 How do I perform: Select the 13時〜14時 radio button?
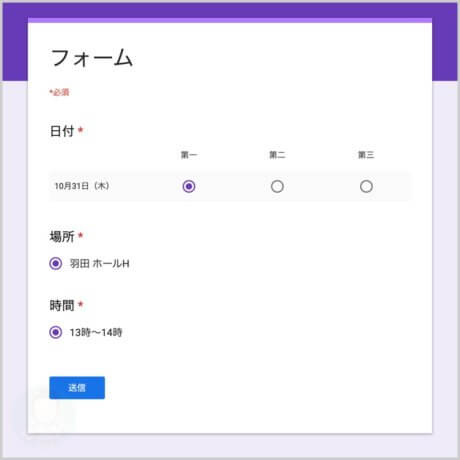click(x=56, y=332)
